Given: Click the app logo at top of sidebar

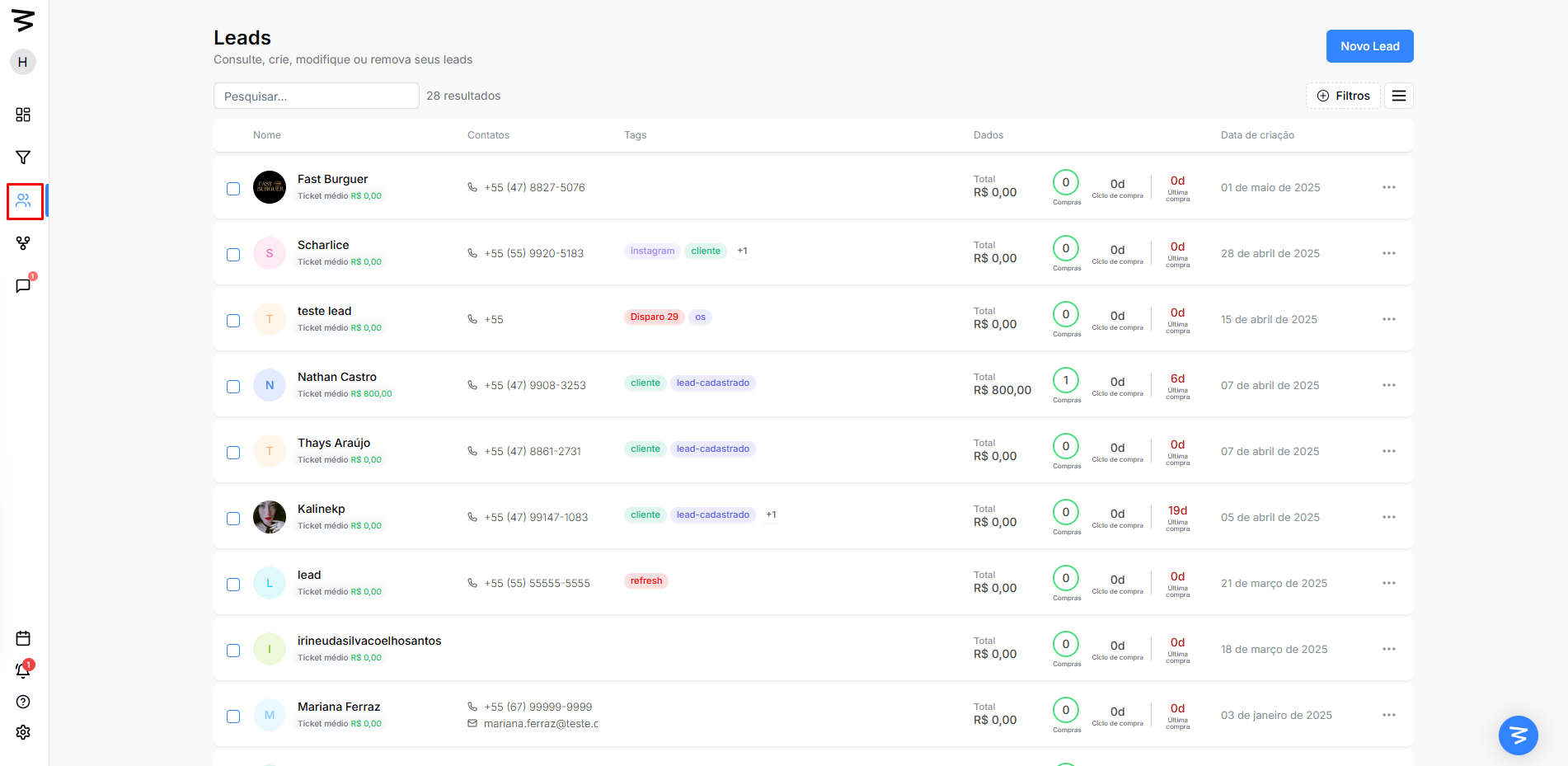Looking at the screenshot, I should tap(23, 21).
